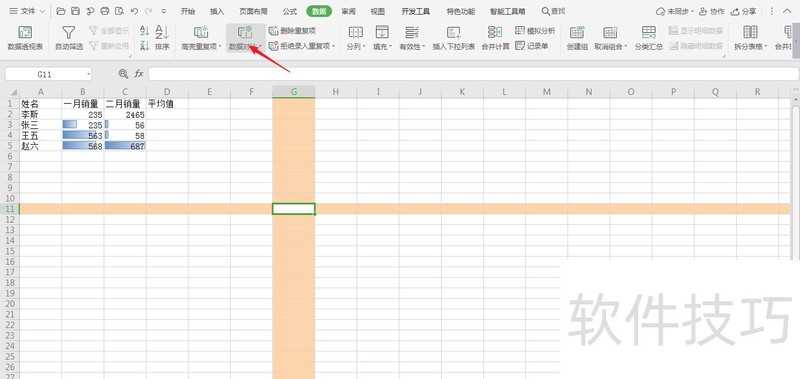Viewport: 800px width, 379px height.
Task: Switch to the 公式 ribbon tab
Action: 290,11
